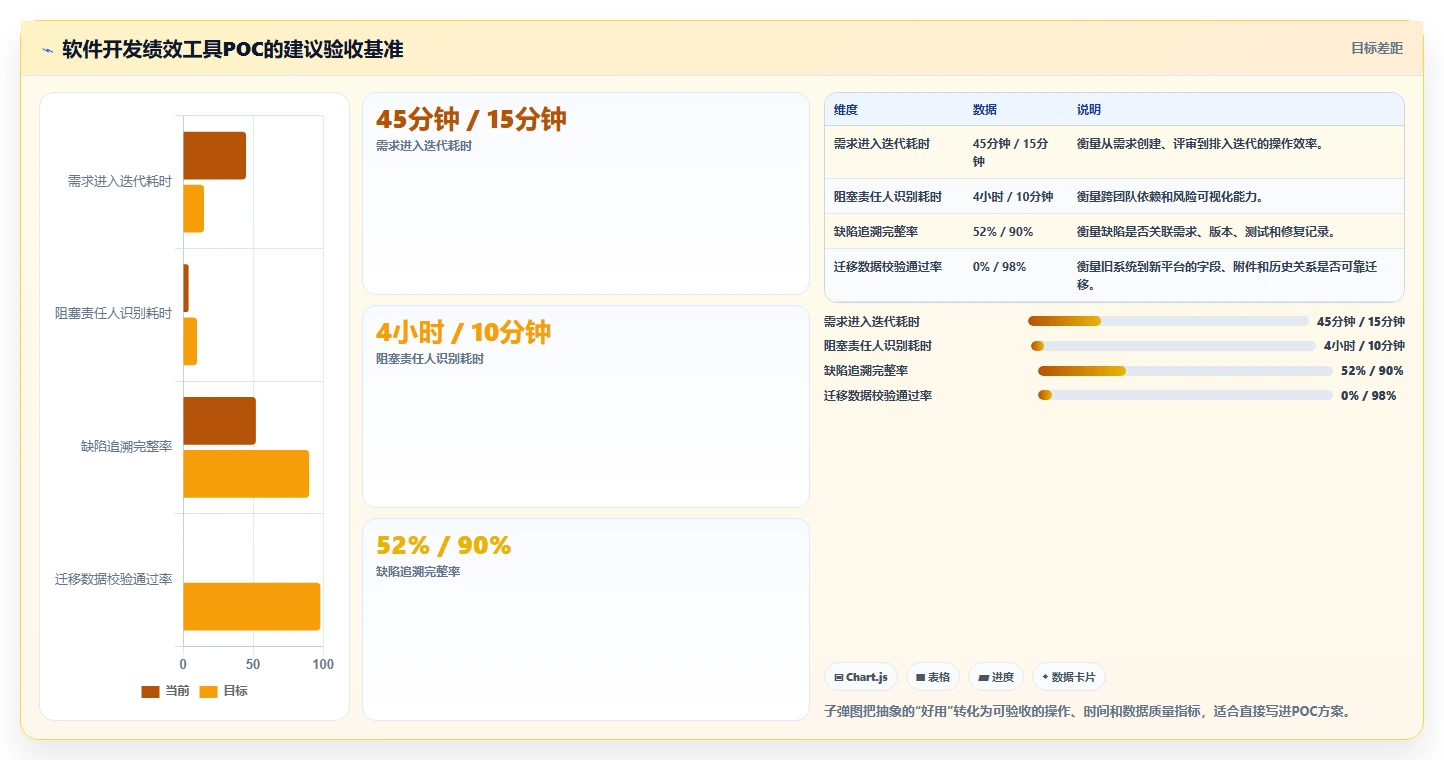Click the 当前 bar for 需求进入迭代耗时
Image resolution: width=1444 pixels, height=760 pixels.
tap(214, 156)
